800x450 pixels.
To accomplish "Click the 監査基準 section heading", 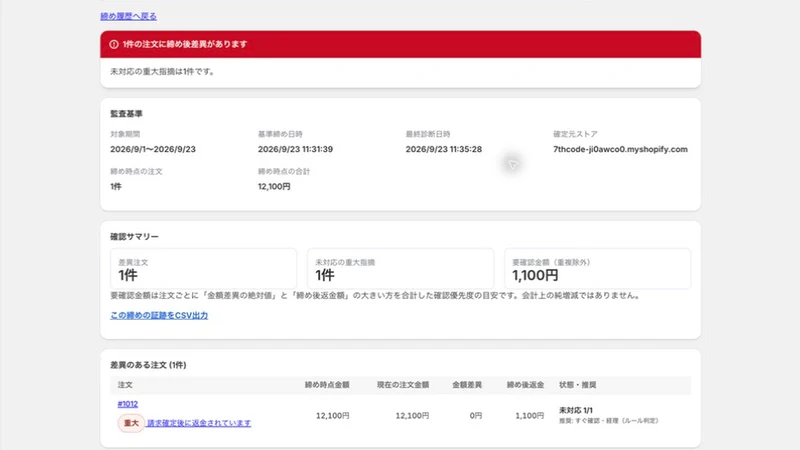I will coord(127,114).
